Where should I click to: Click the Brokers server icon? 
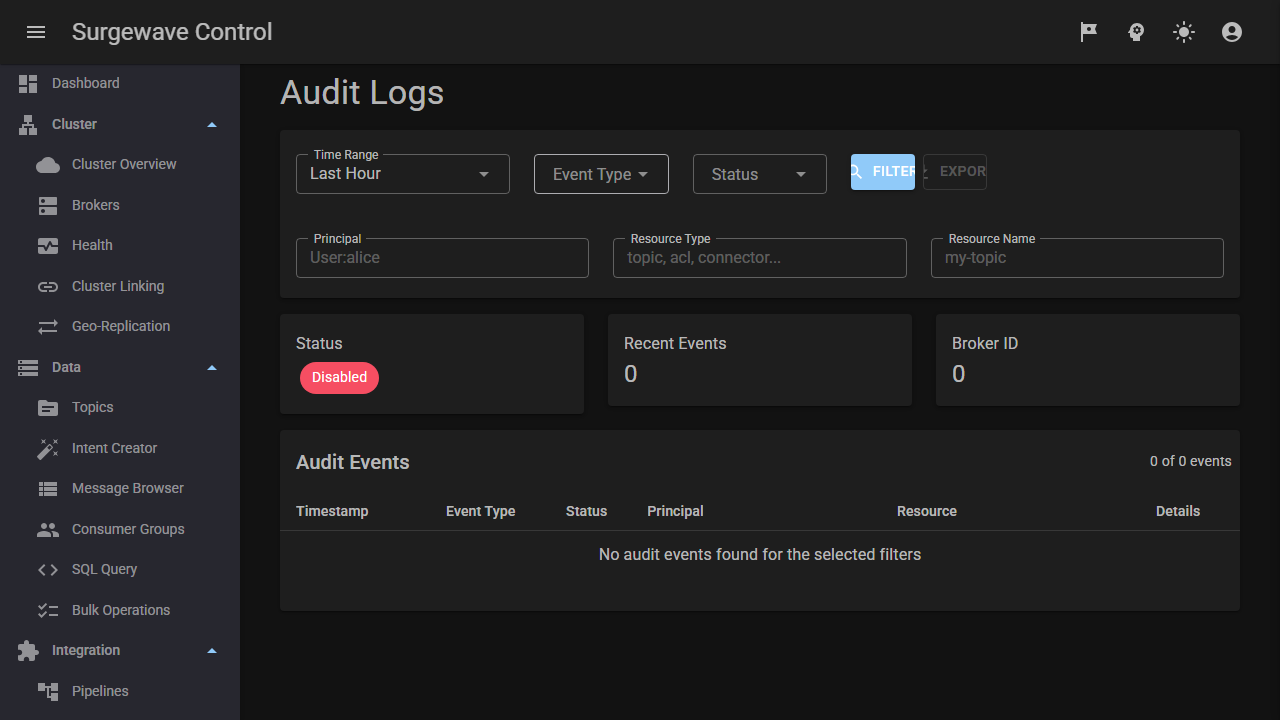coord(48,206)
